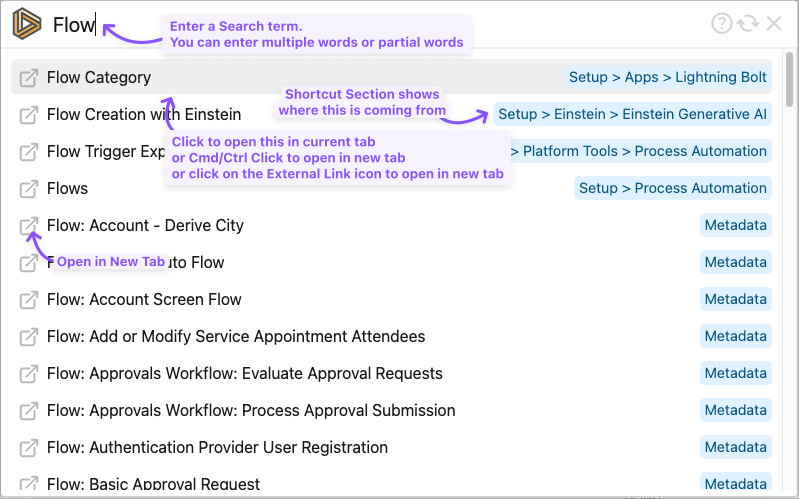This screenshot has width=799, height=499.
Task: Click external link icon for Flow Creation with Einstein
Action: (29, 115)
